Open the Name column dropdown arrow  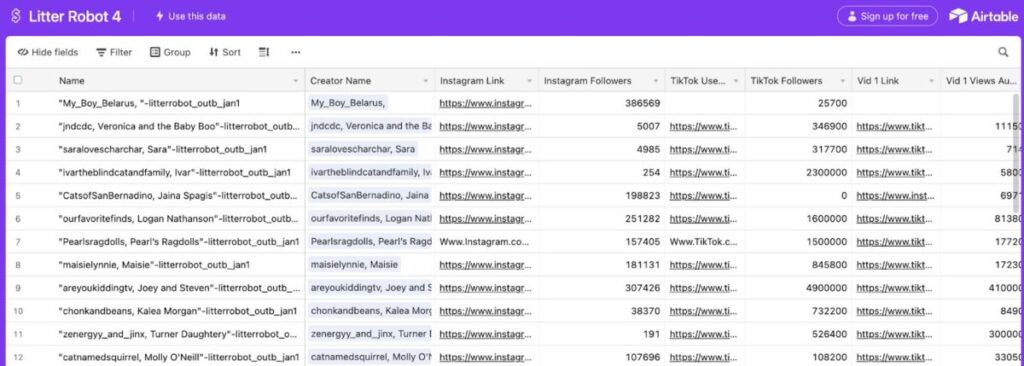coord(296,81)
